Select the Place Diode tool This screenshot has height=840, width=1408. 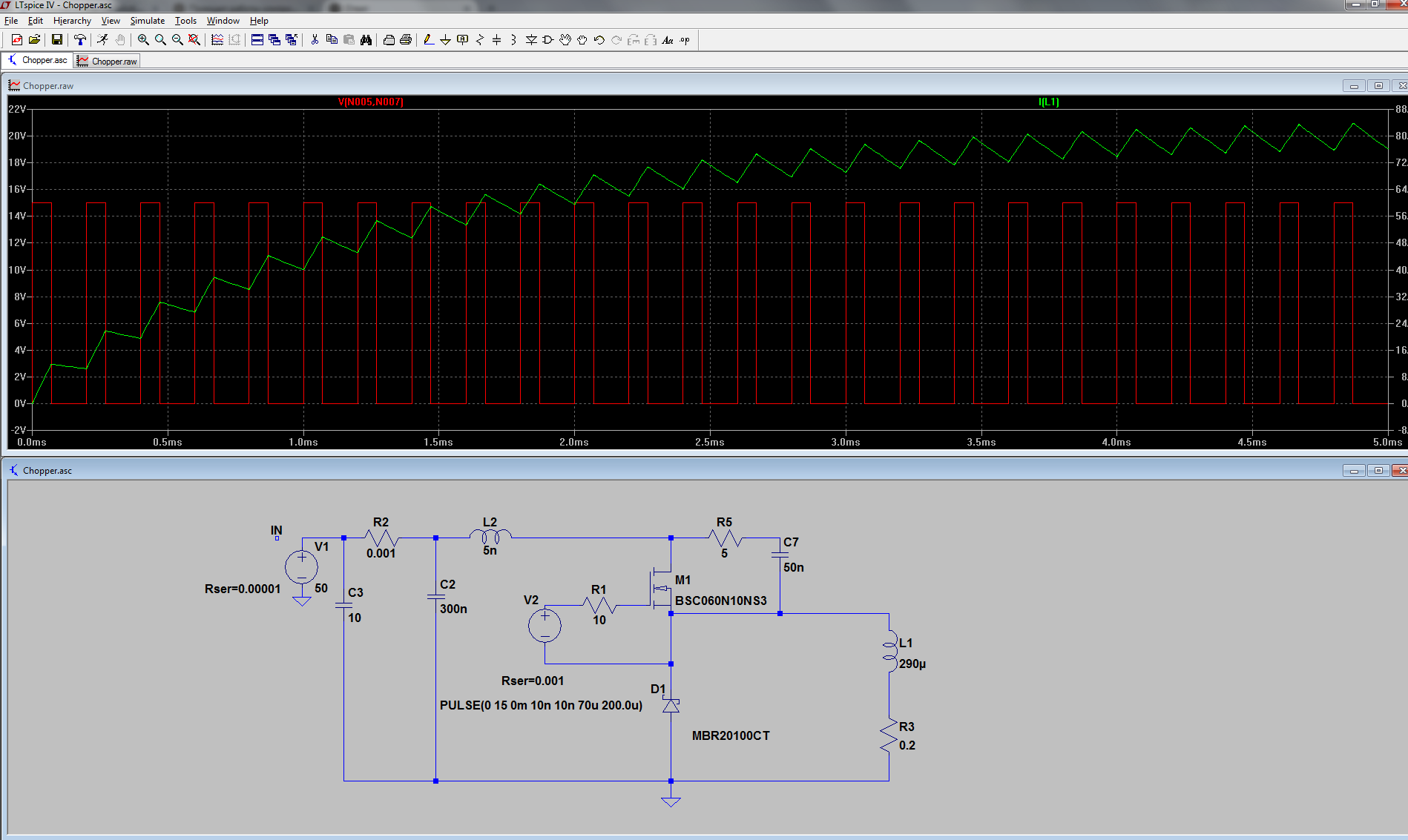click(x=531, y=40)
